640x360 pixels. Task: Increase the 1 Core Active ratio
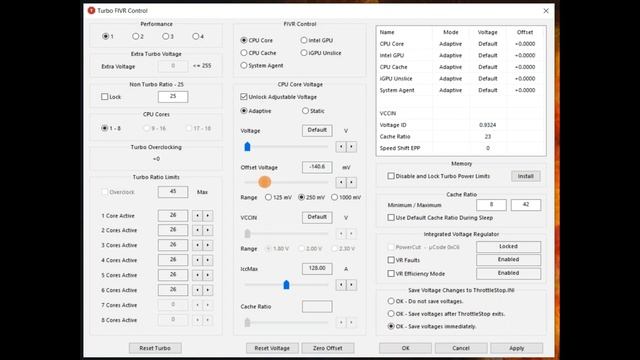(x=208, y=216)
